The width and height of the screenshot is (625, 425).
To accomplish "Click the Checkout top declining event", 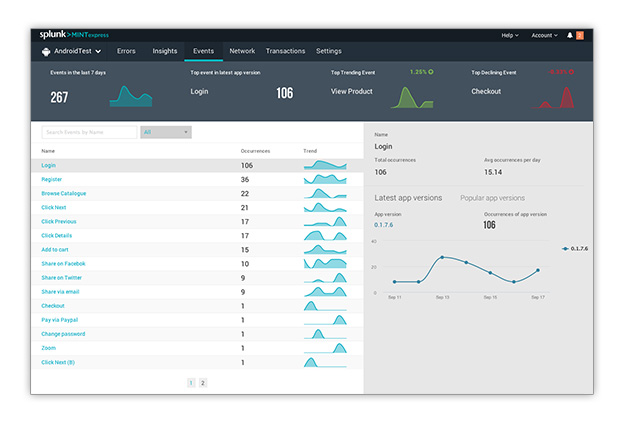I will [486, 91].
